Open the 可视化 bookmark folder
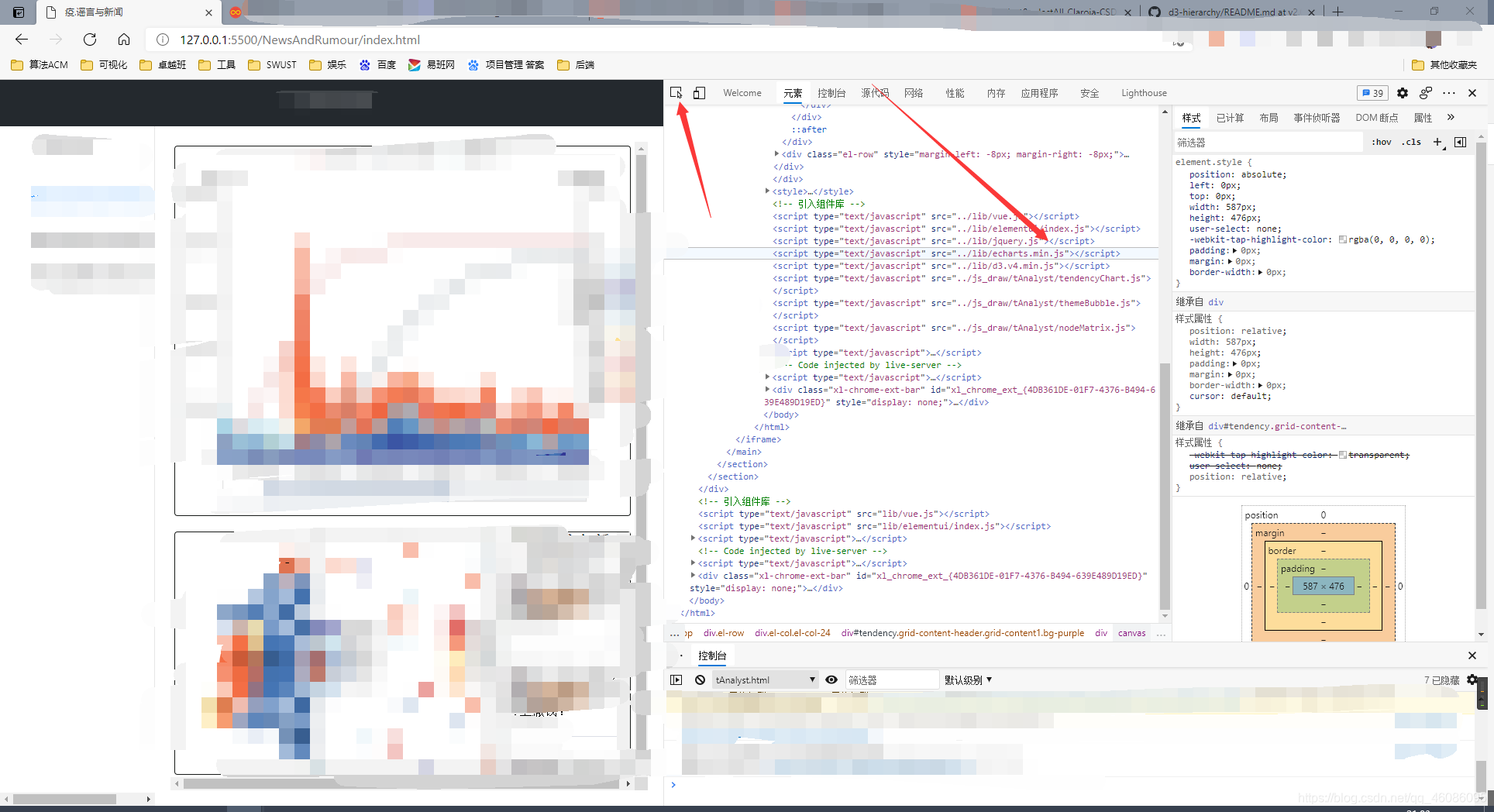This screenshot has width=1494, height=812. [x=104, y=65]
